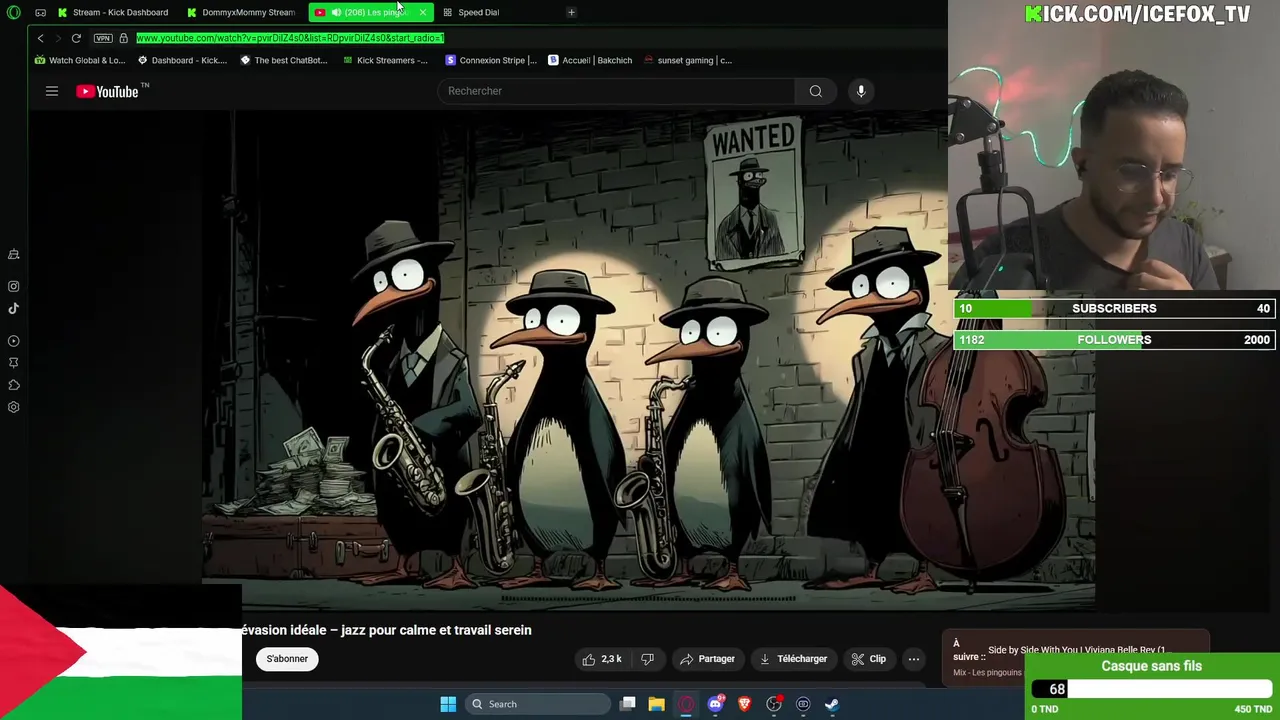Screen dimensions: 1280x720
Task: Click the Clip button
Action: pos(868,659)
